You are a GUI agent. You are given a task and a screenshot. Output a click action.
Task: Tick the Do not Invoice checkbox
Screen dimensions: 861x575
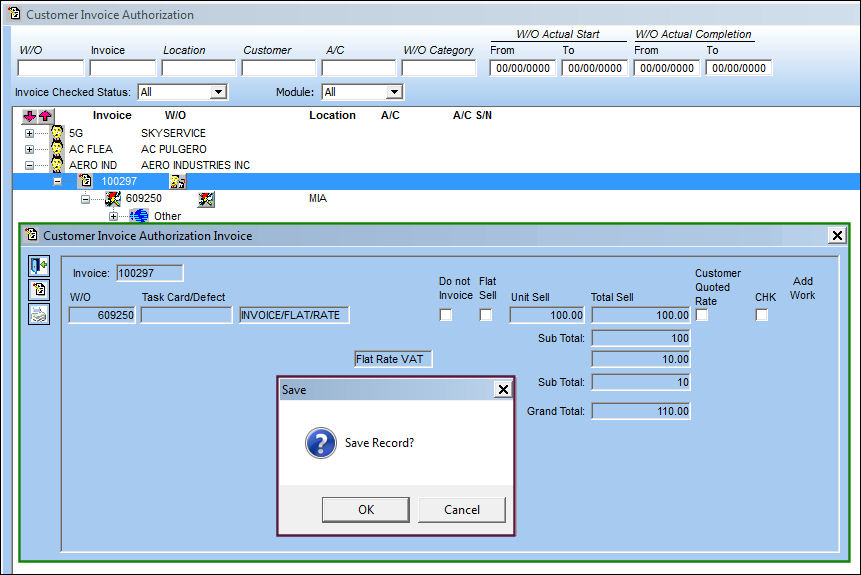click(446, 315)
